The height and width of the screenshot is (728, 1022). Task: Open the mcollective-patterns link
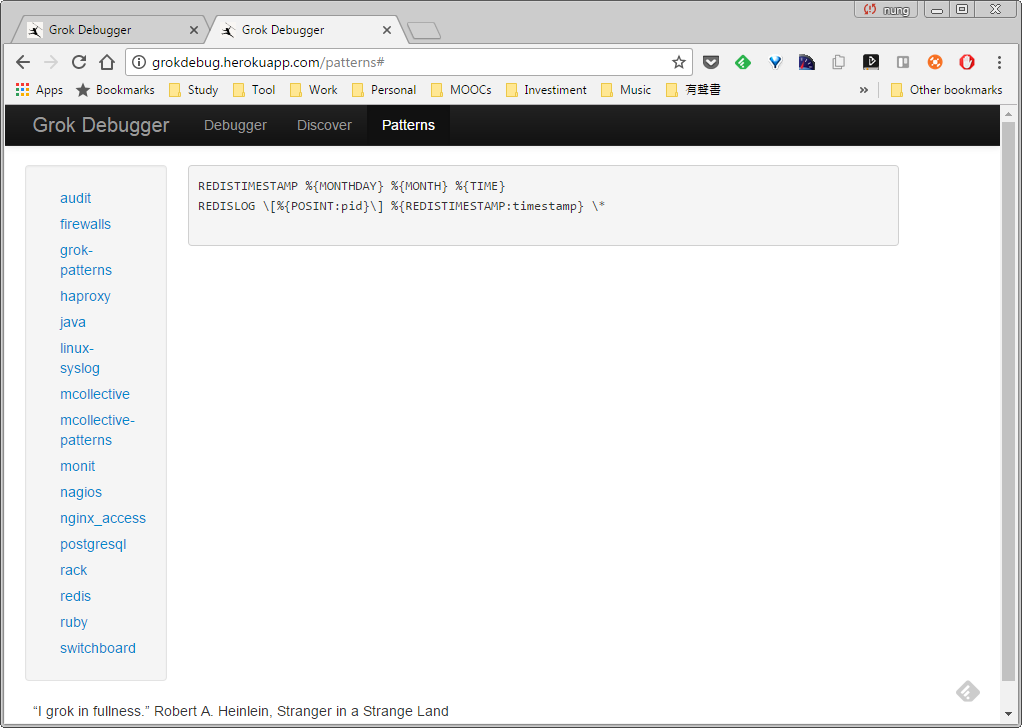(x=97, y=430)
